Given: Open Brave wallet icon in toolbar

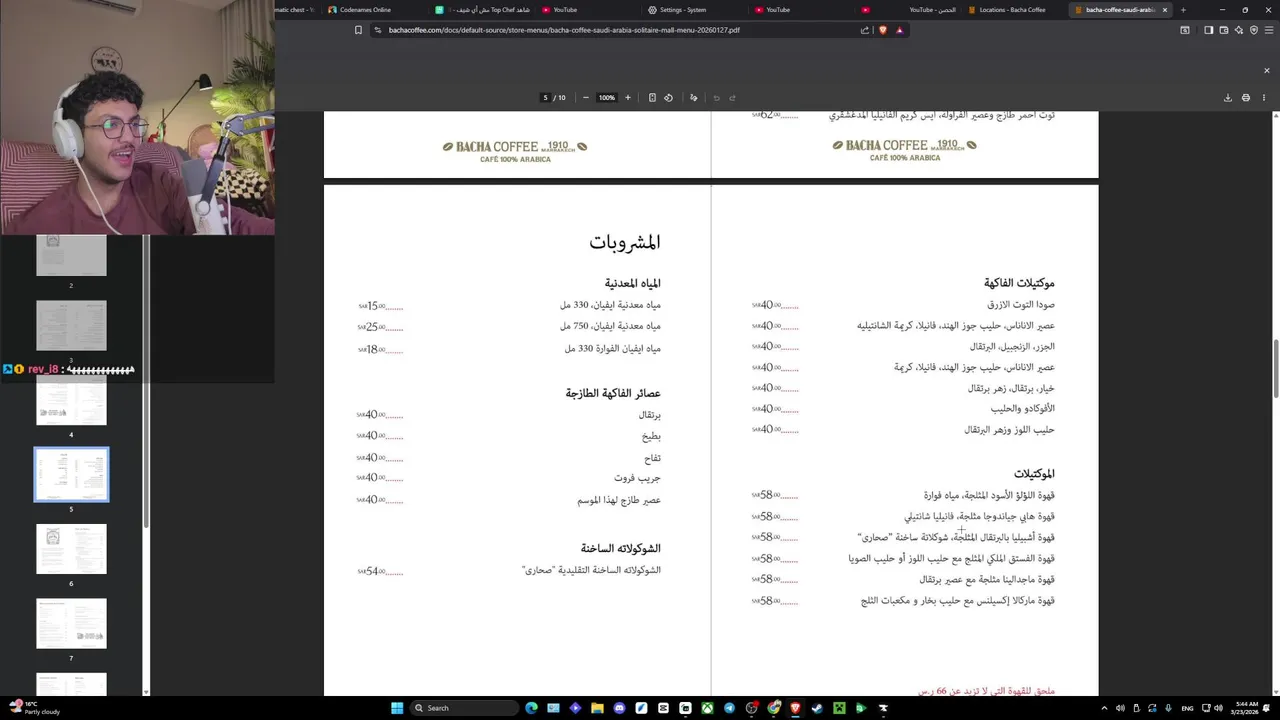Looking at the screenshot, I should pyautogui.click(x=1223, y=30).
